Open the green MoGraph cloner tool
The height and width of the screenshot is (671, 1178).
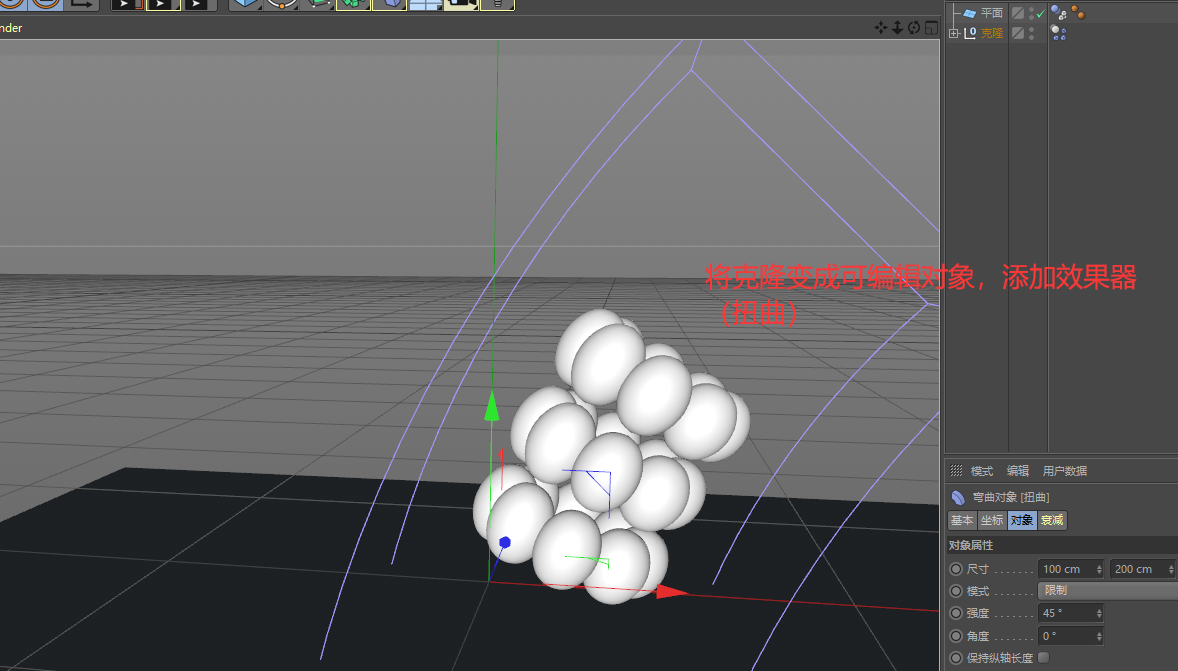[352, 5]
